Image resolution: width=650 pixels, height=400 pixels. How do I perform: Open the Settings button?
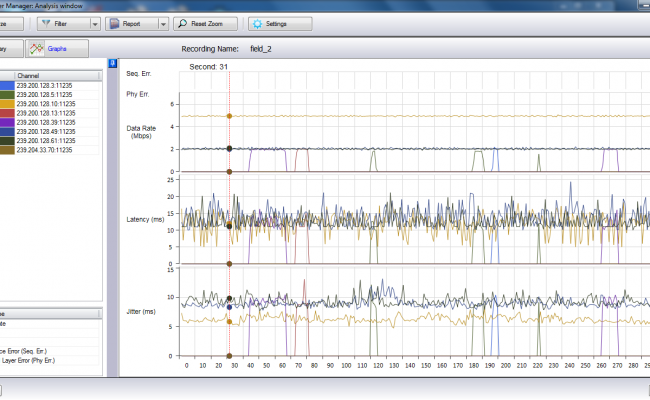point(280,24)
